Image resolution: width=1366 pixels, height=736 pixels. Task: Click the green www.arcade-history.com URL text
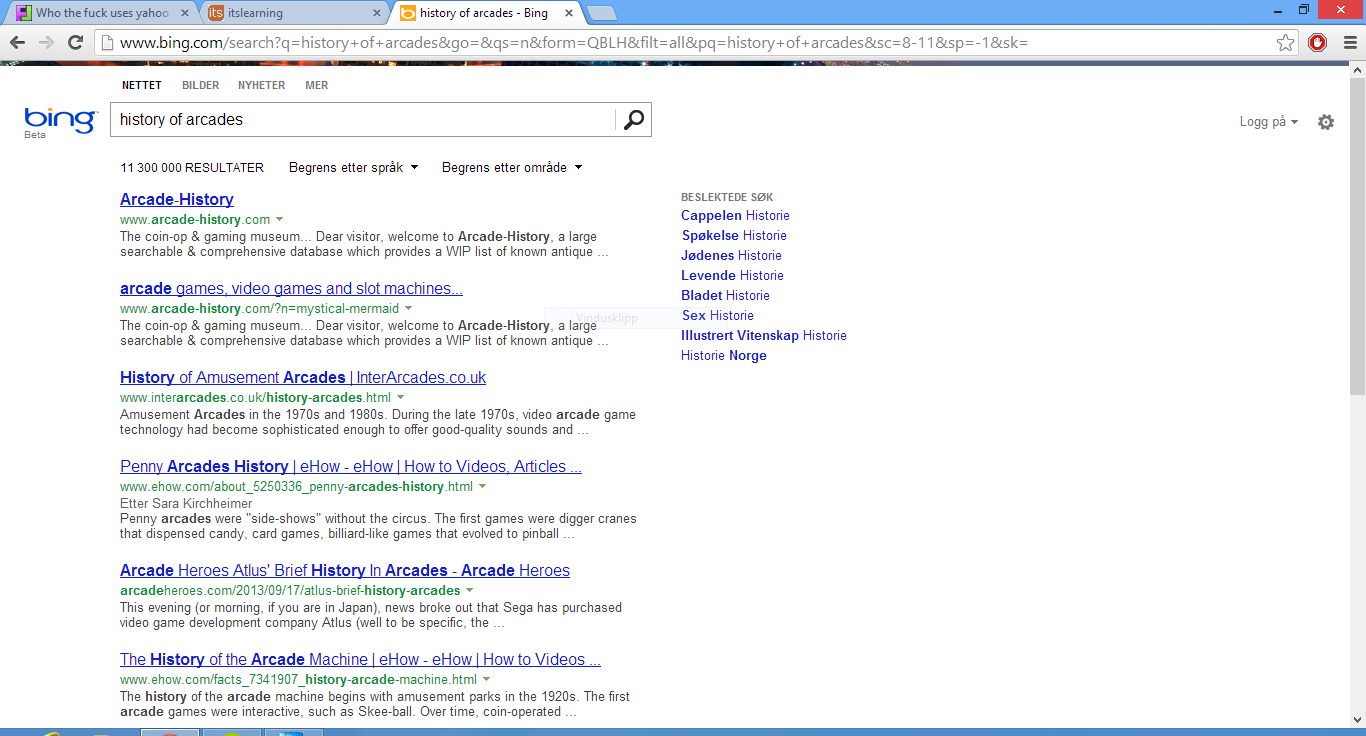click(195, 219)
